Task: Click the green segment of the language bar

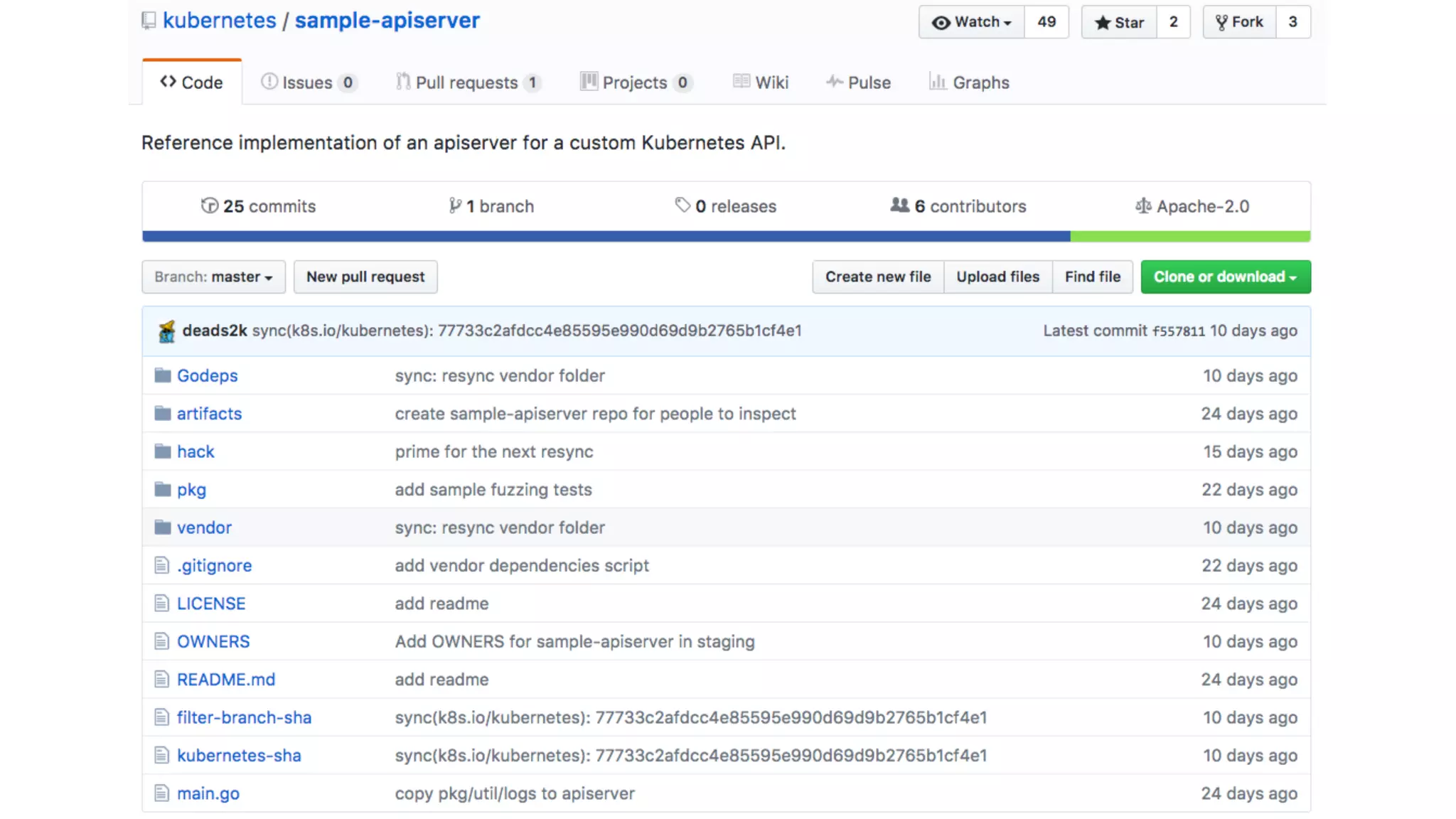Action: (1190, 236)
